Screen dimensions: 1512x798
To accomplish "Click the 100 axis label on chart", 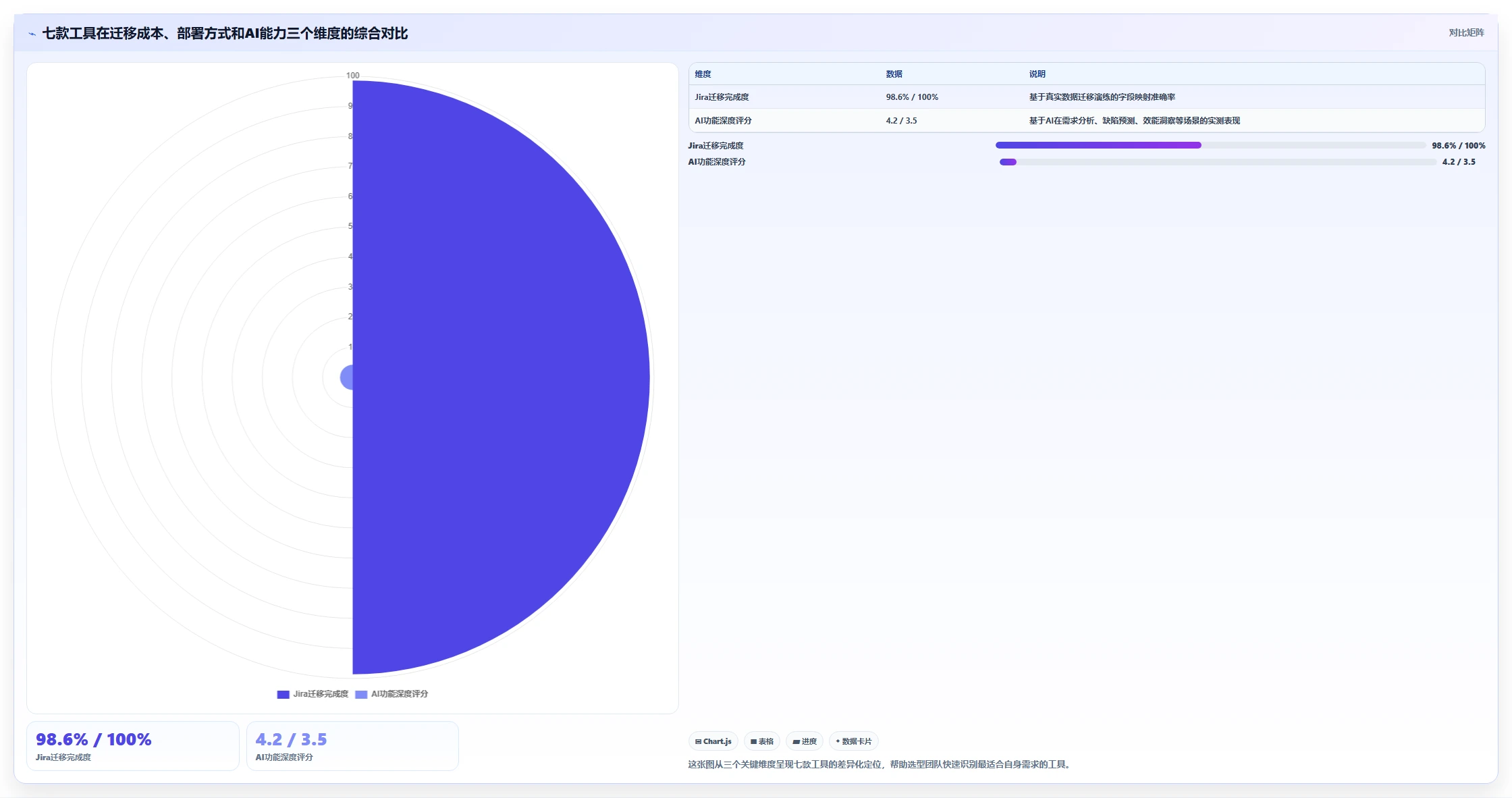I will [x=352, y=76].
